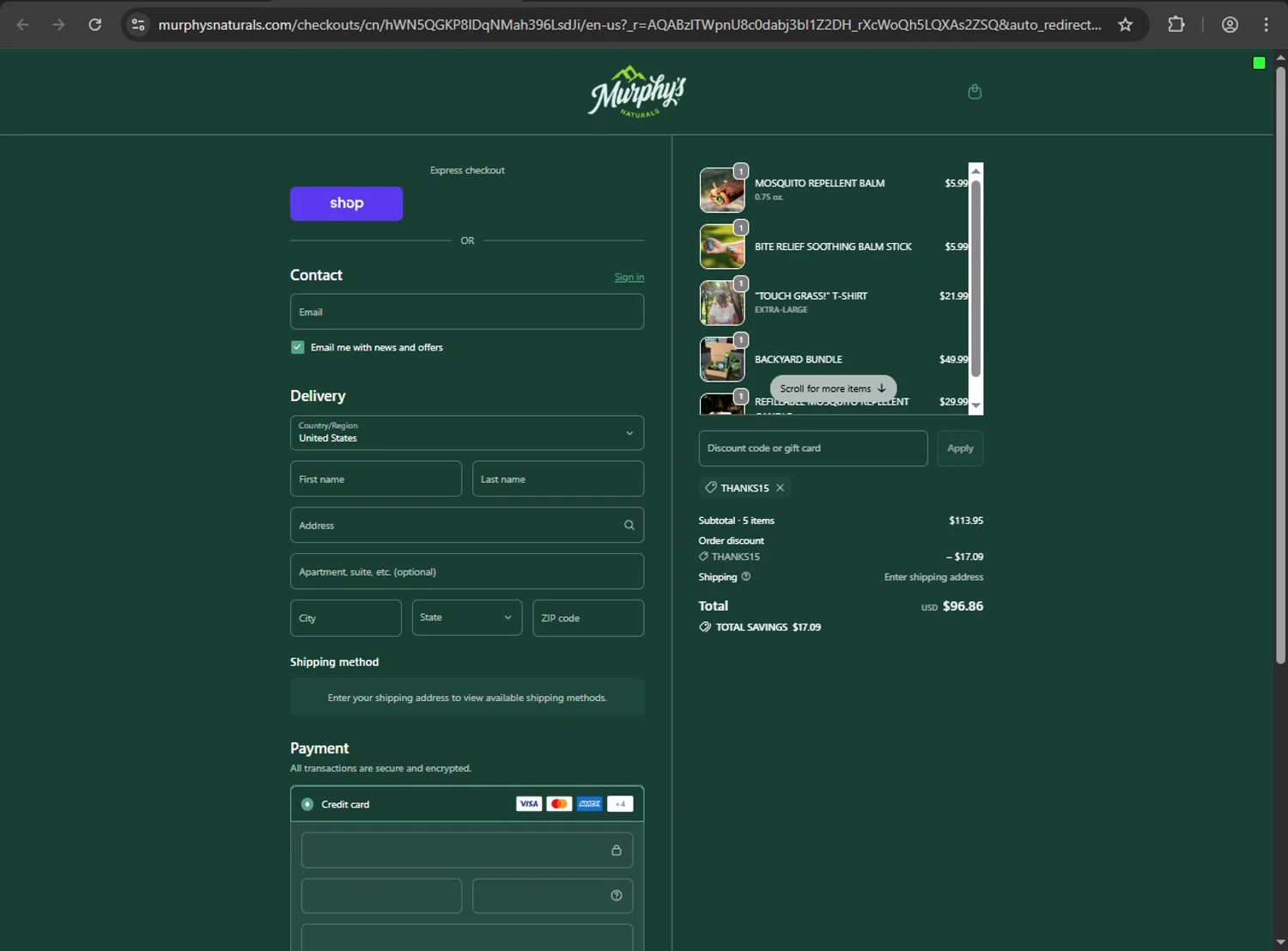Click the BACKYARD BUNDLE item name
This screenshot has width=1288, height=951.
799,359
